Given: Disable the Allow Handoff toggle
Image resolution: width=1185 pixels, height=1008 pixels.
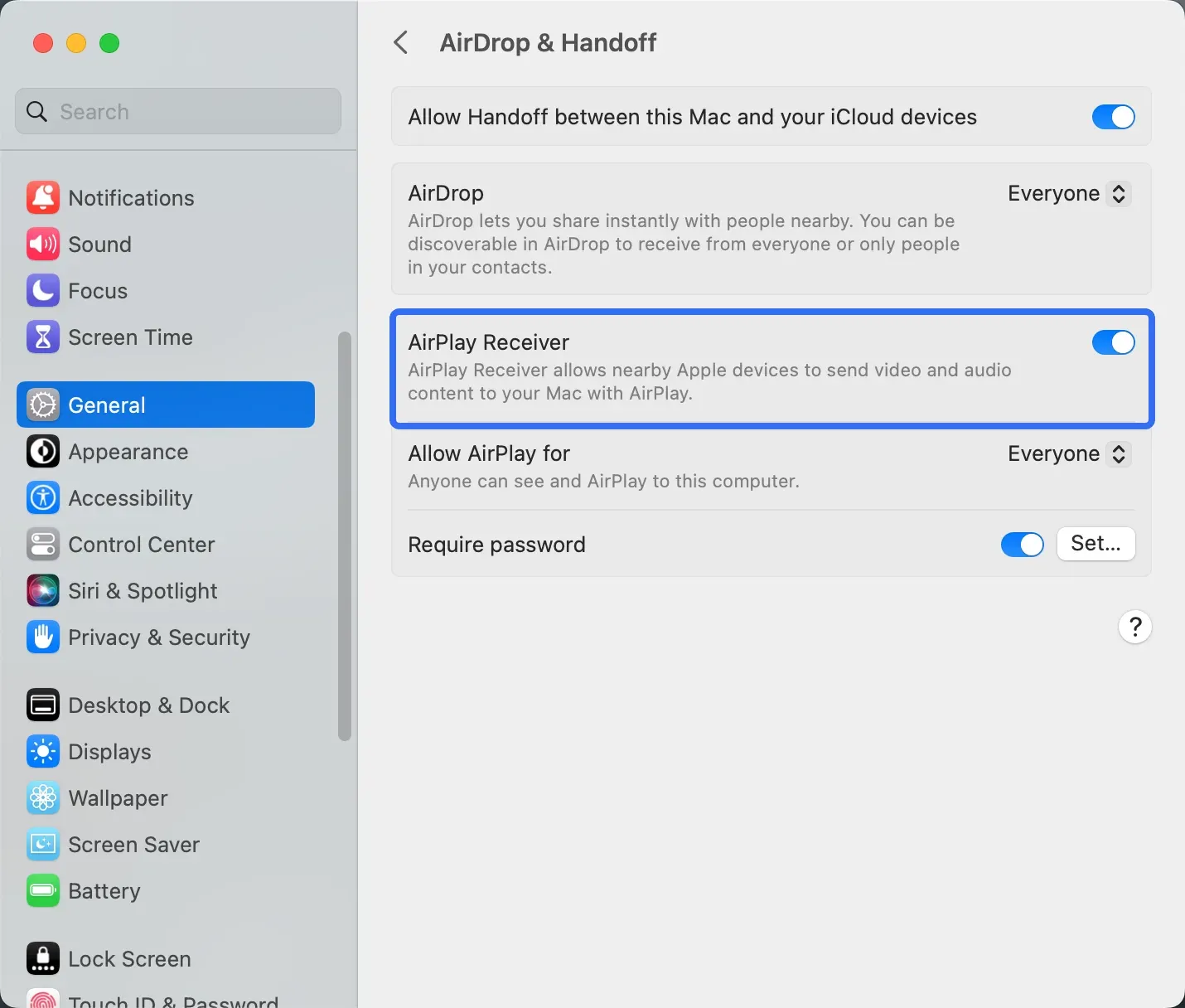Looking at the screenshot, I should (1113, 117).
